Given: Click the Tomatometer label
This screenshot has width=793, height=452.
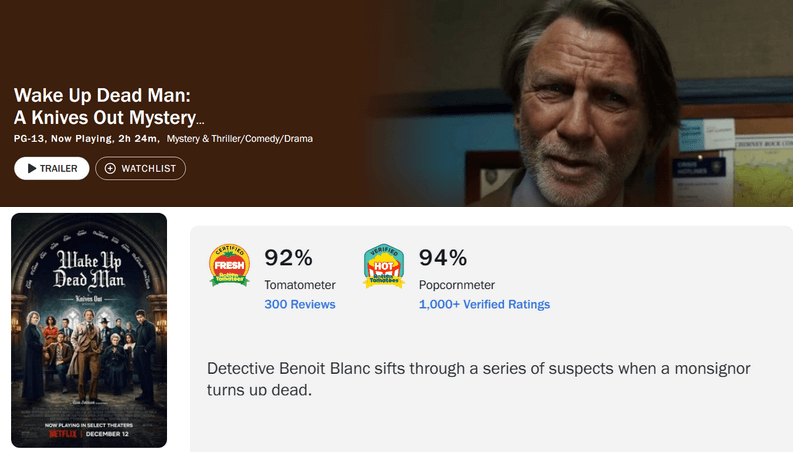Looking at the screenshot, I should tap(300, 285).
